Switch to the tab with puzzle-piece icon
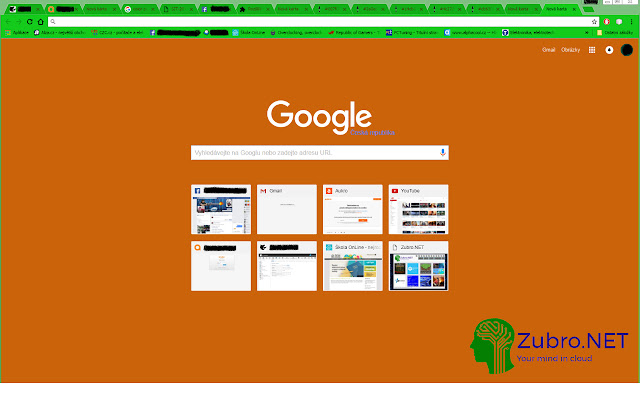The height and width of the screenshot is (400, 640). (253, 9)
